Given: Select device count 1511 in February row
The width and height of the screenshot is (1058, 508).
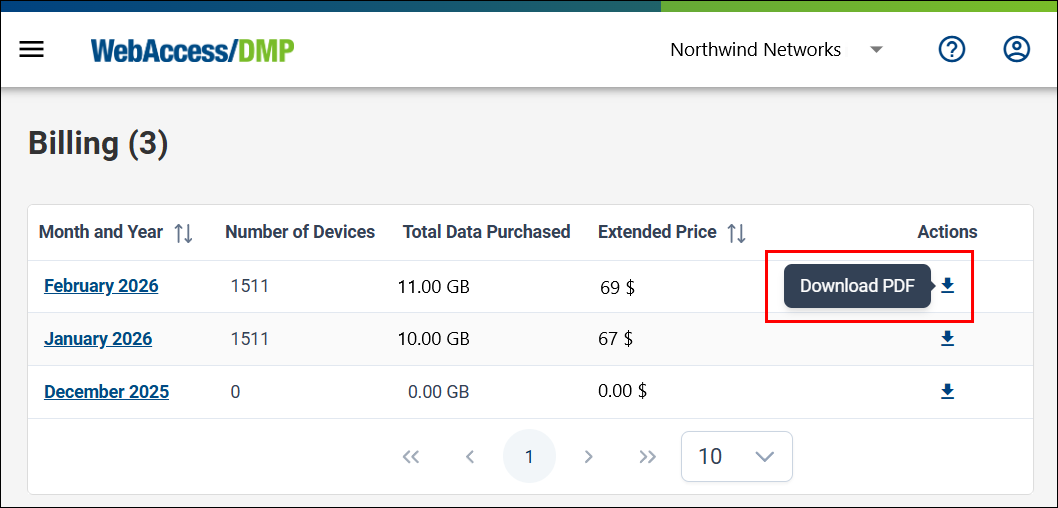Looking at the screenshot, I should tap(250, 286).
